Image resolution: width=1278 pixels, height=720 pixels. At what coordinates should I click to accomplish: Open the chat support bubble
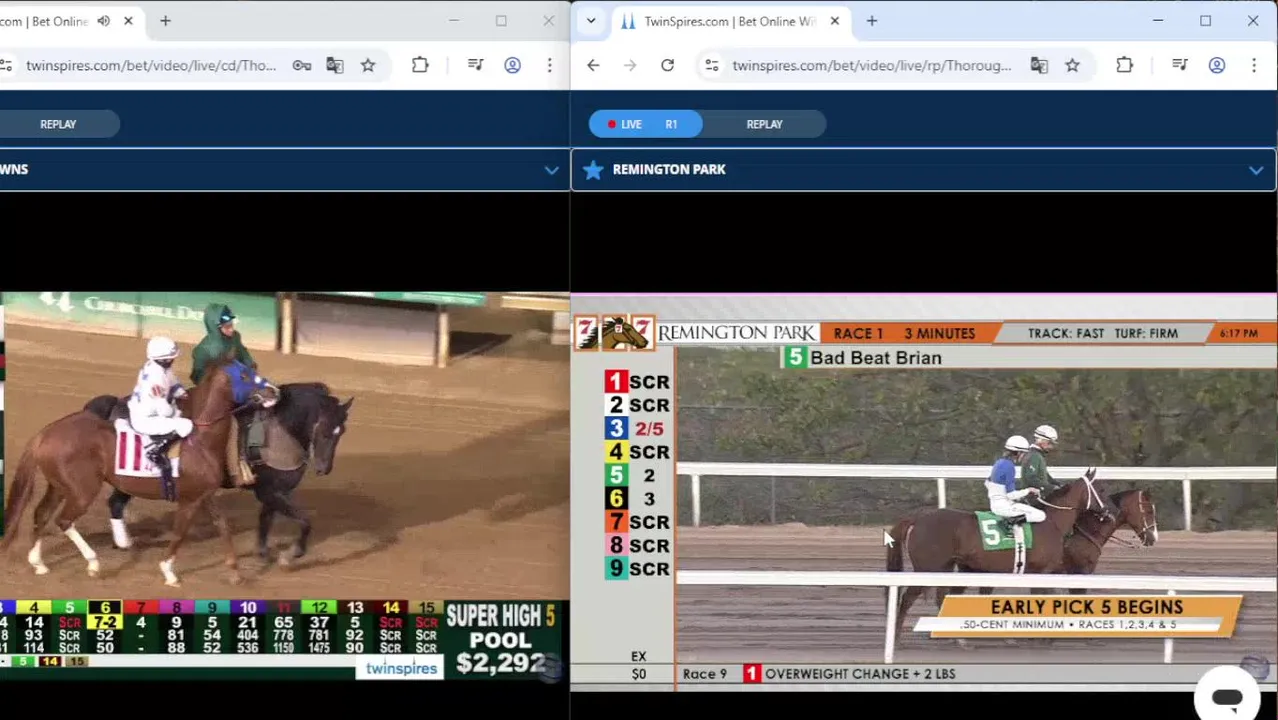1227,697
